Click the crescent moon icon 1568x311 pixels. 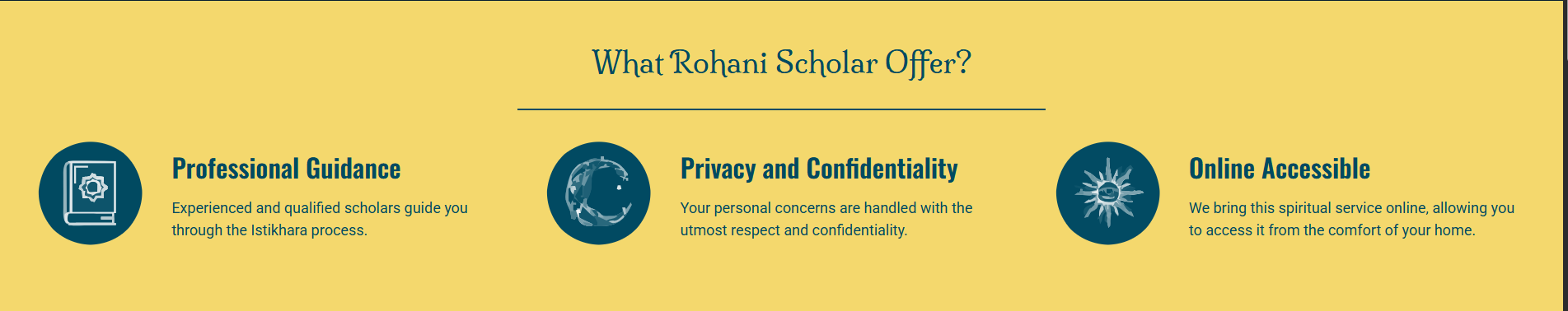pos(599,193)
